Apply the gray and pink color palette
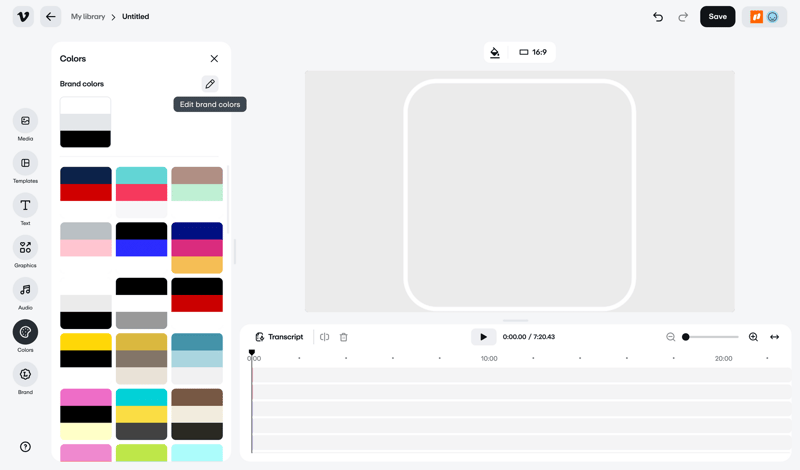This screenshot has width=800, height=470. [x=86, y=248]
